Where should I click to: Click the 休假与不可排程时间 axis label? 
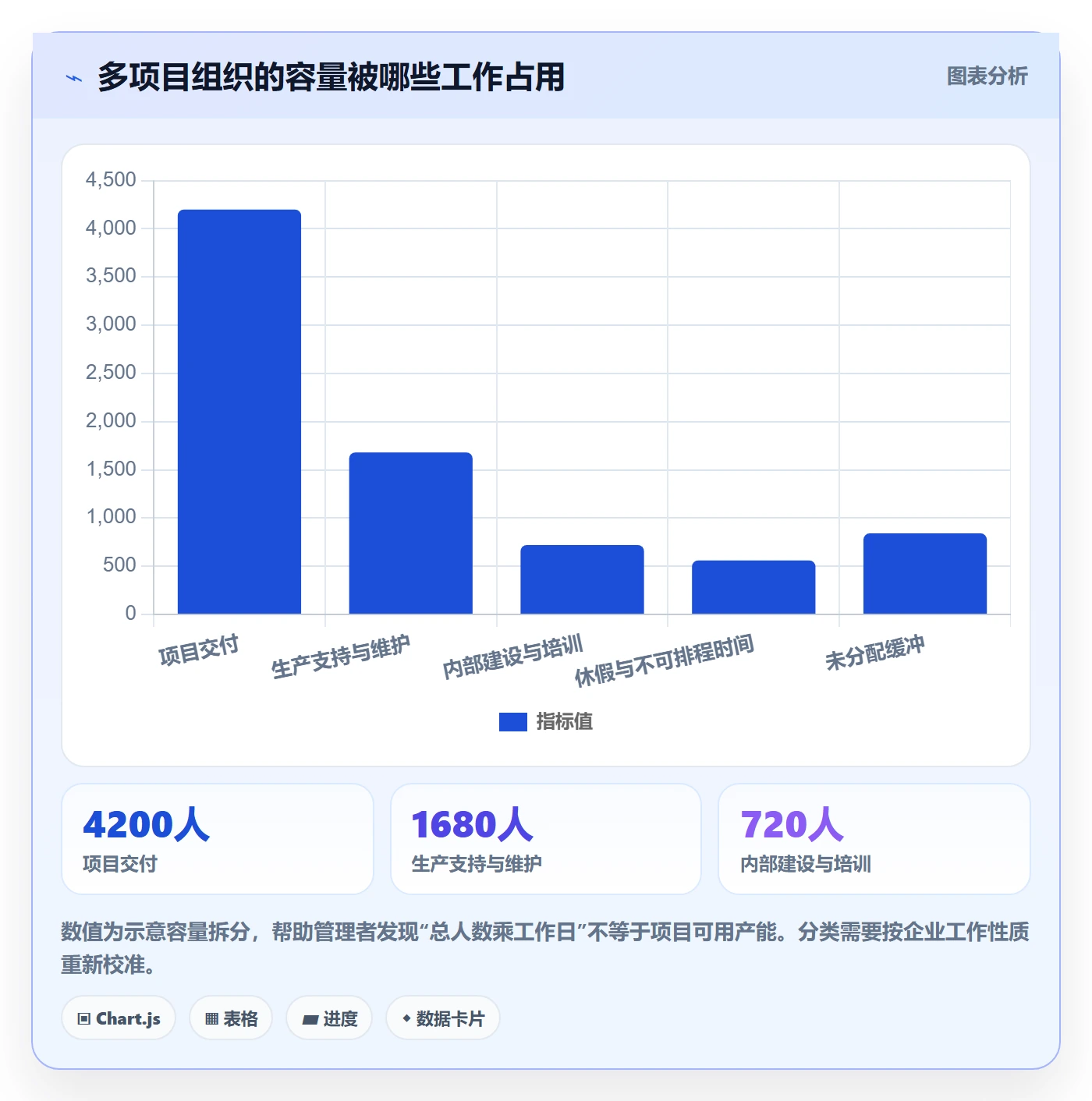click(x=665, y=660)
